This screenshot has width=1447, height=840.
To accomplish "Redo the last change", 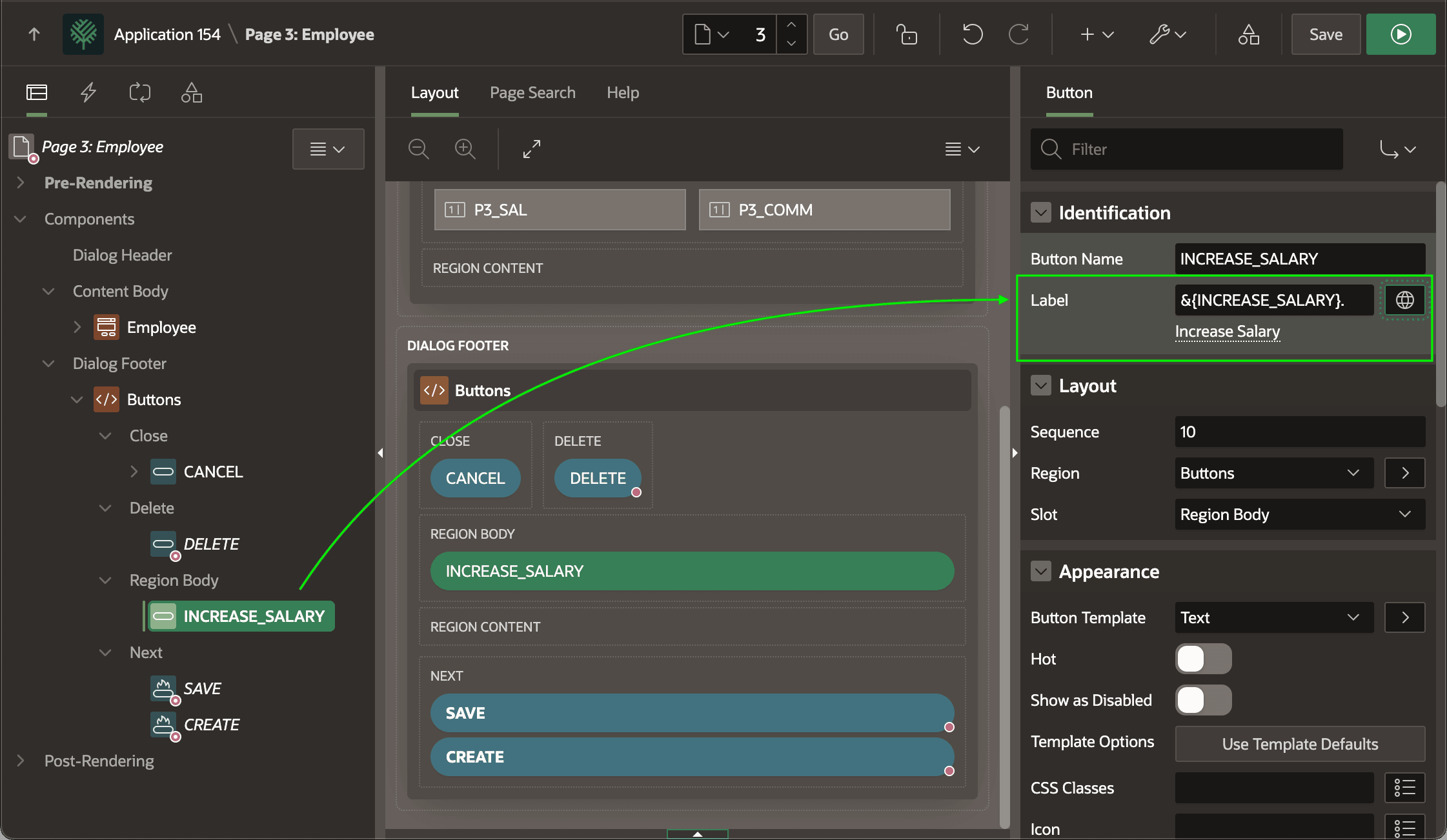I will [1018, 34].
